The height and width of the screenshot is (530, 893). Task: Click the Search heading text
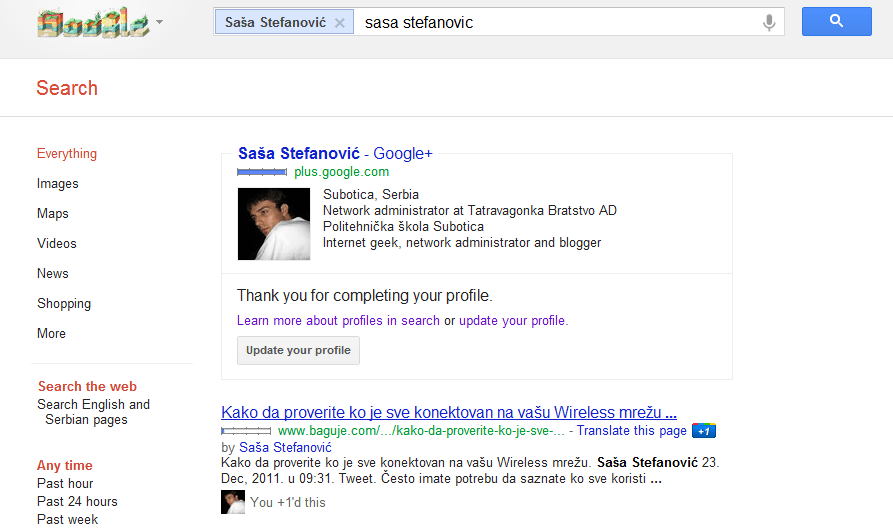coord(67,88)
